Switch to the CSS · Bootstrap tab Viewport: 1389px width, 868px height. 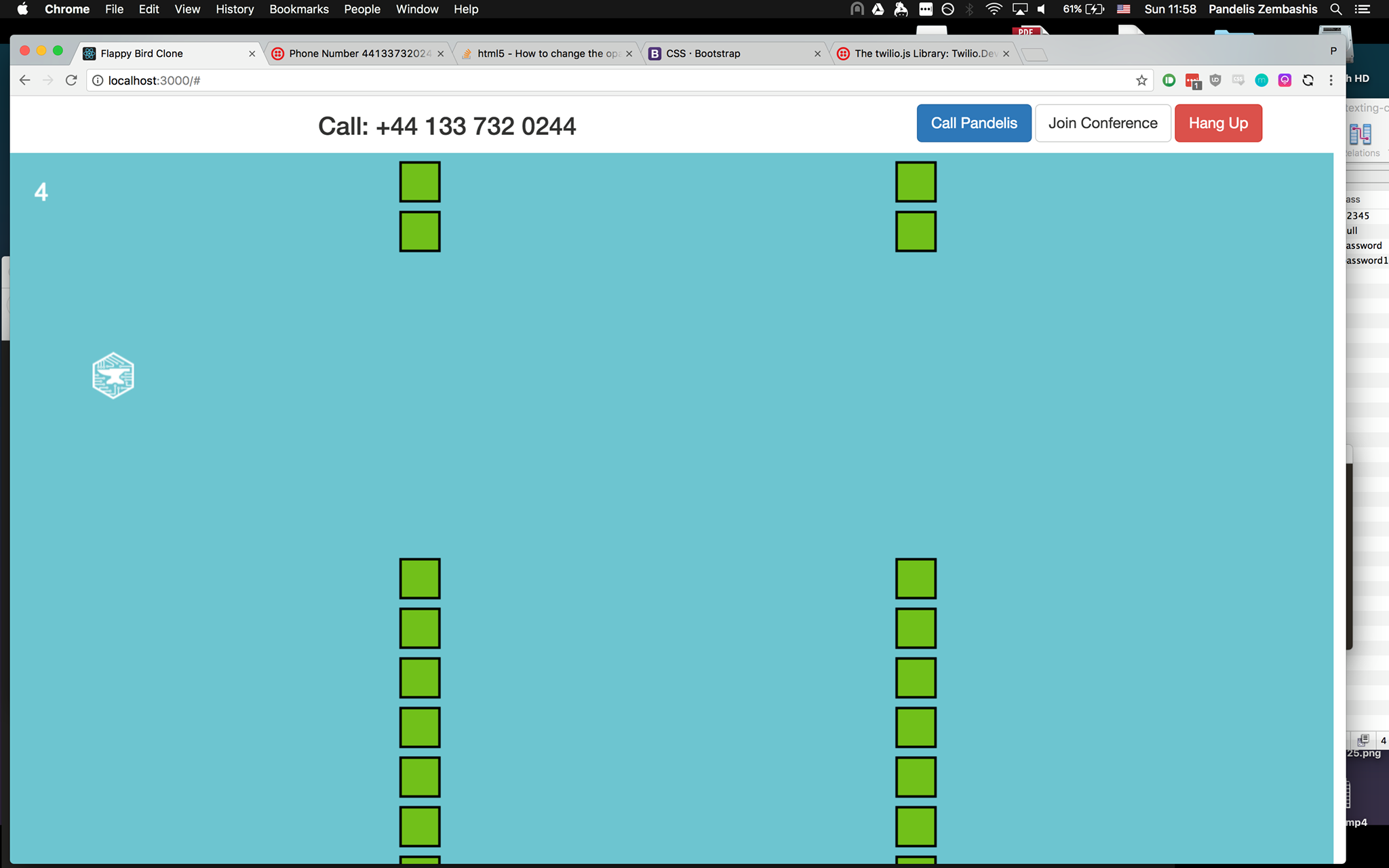[x=703, y=54]
